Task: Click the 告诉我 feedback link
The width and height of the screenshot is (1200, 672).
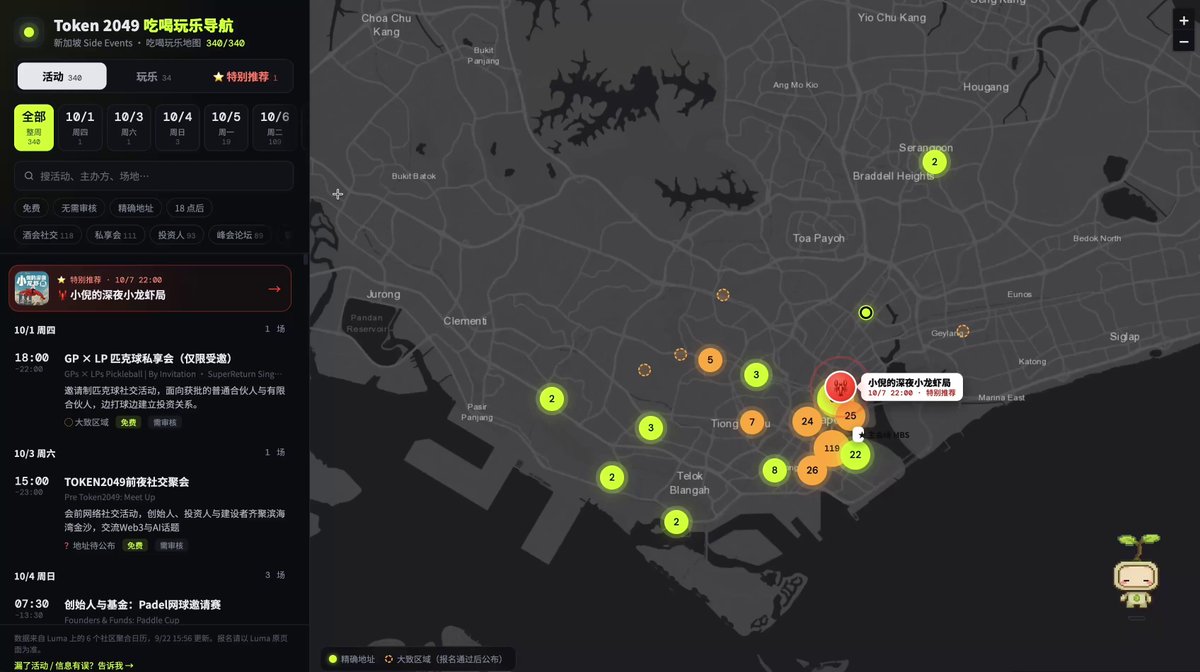Action: [x=115, y=665]
